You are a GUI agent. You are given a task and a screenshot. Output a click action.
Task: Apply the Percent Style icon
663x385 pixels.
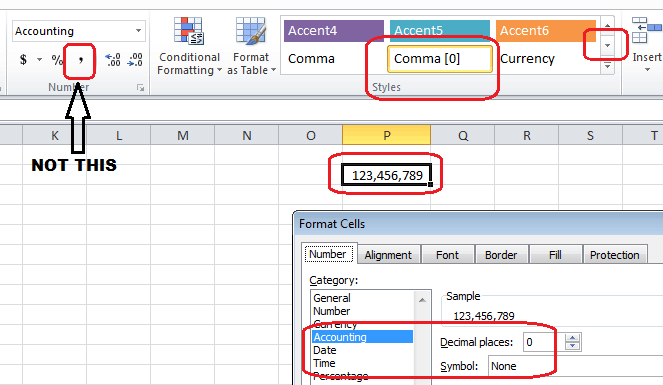(57, 60)
